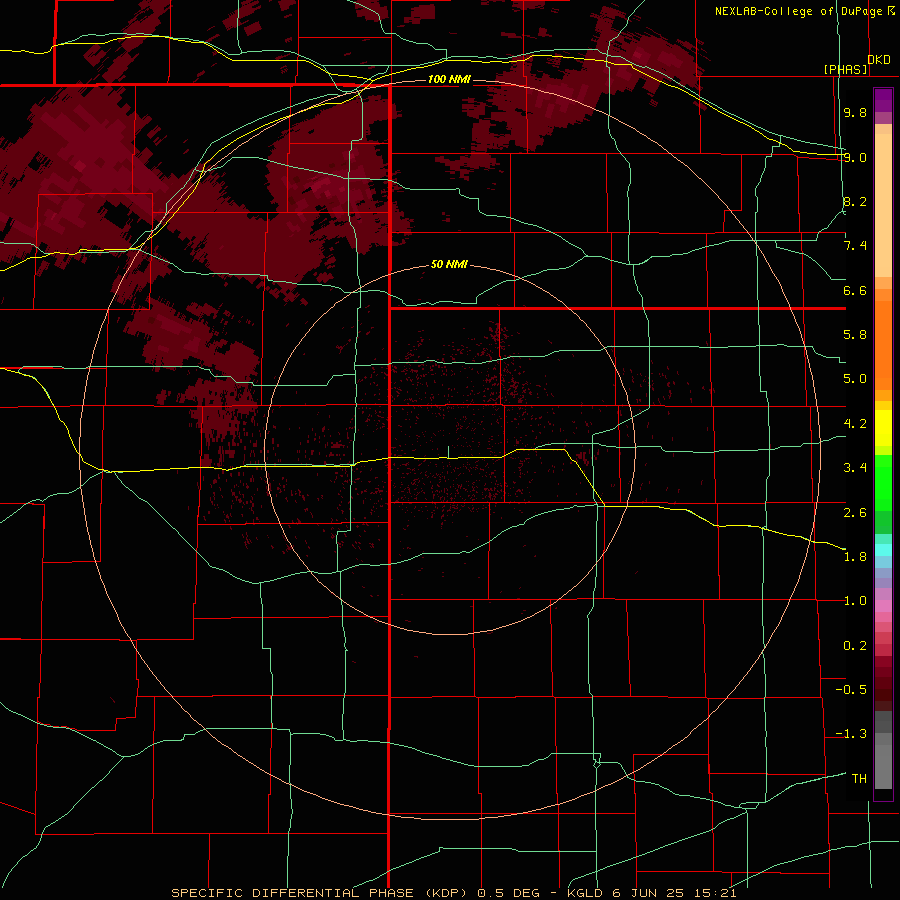Select the 8.2 scale label

tap(855, 201)
